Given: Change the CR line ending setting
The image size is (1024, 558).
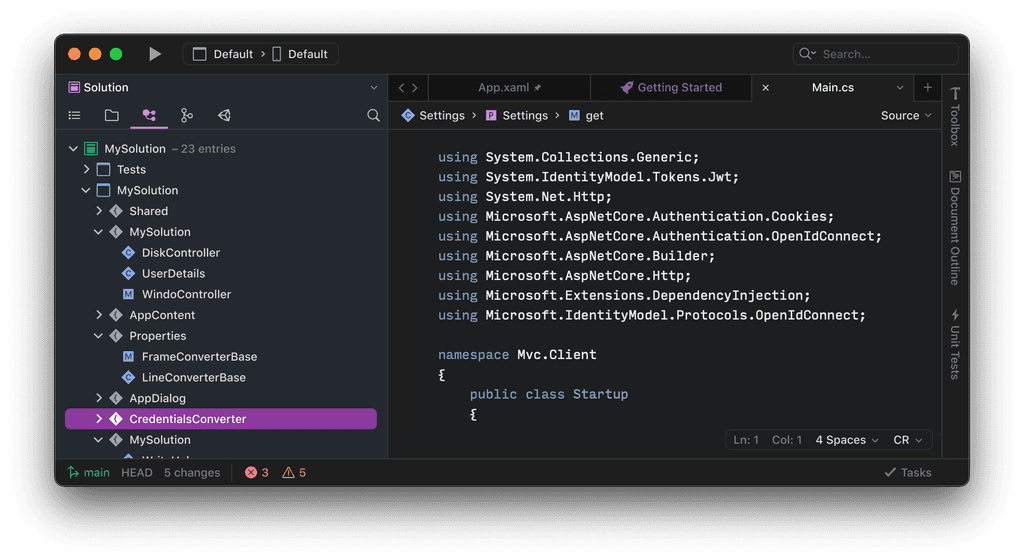Looking at the screenshot, I should click(908, 440).
